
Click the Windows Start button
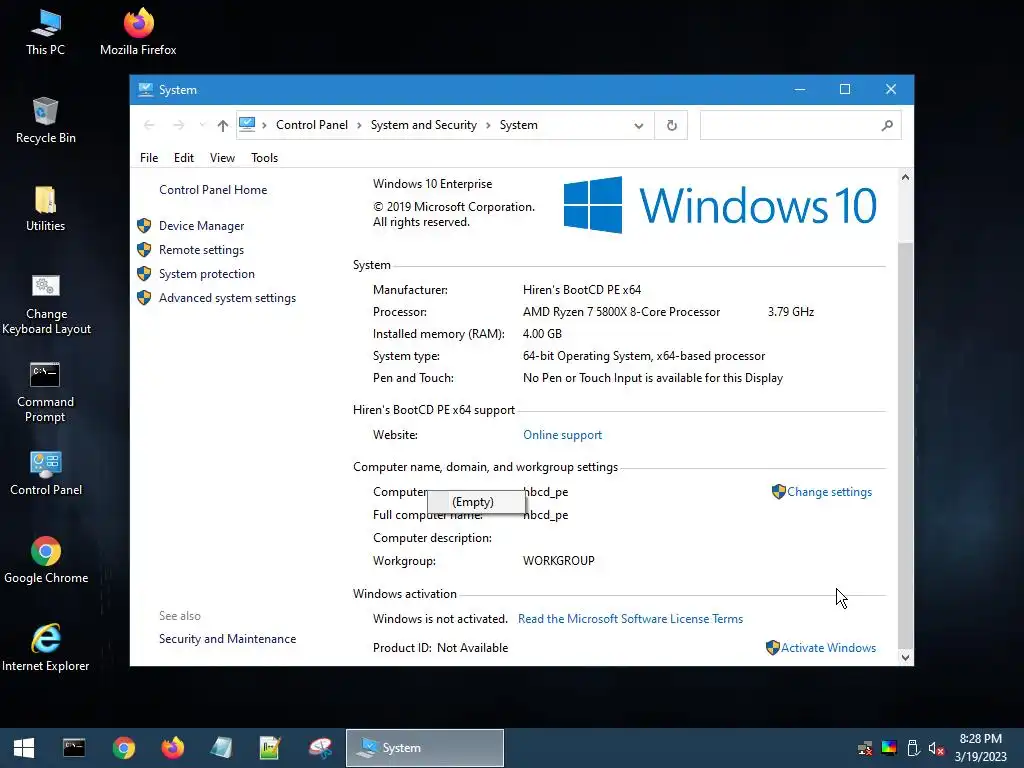tap(24, 748)
